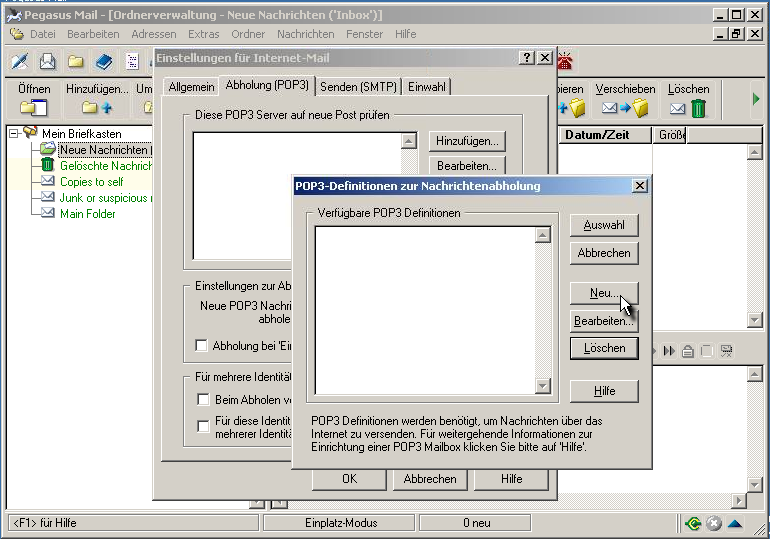Viewport: 770px width, 539px height.
Task: Click the Auswahl button
Action: pos(604,225)
